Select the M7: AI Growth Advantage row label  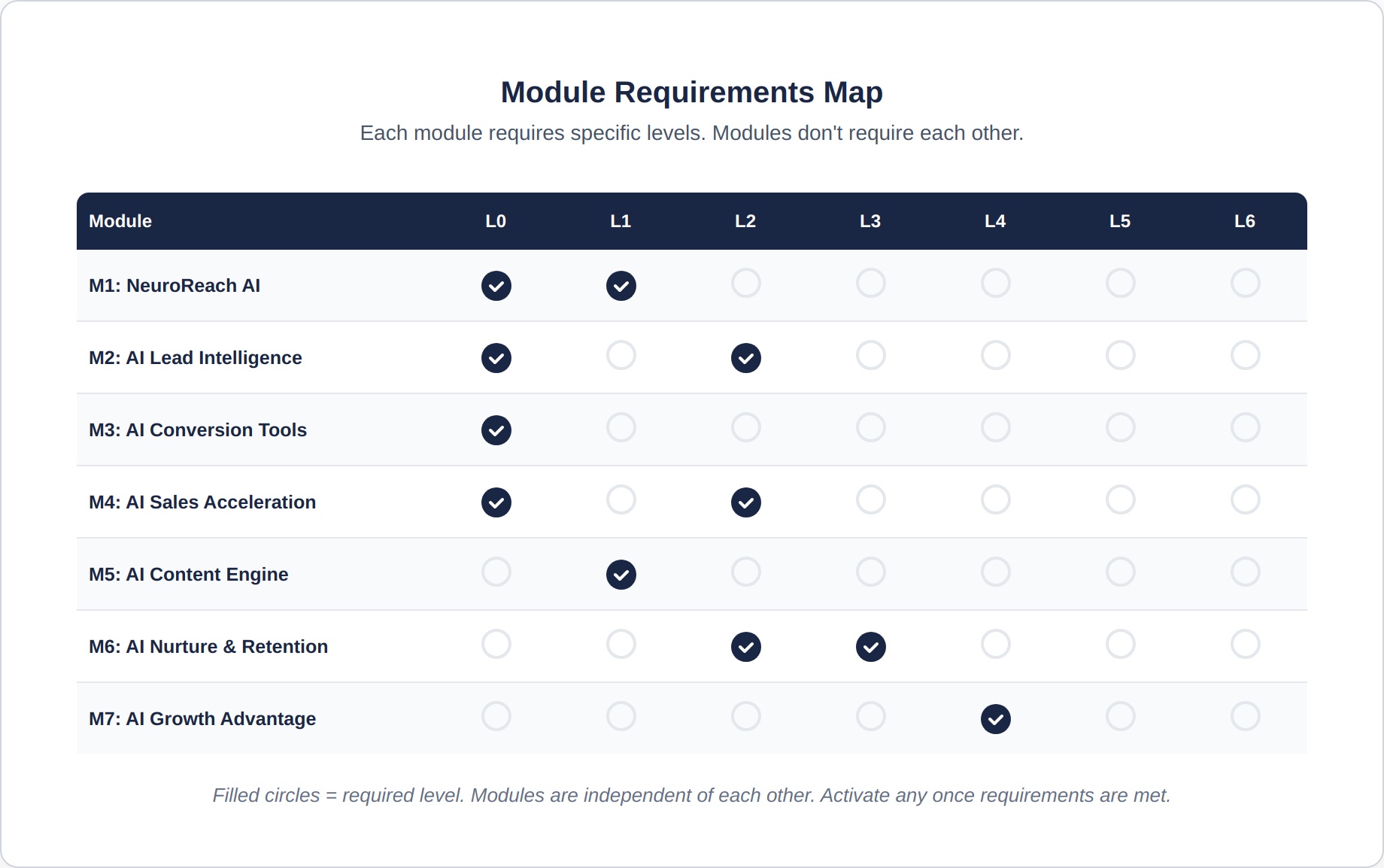pyautogui.click(x=202, y=719)
